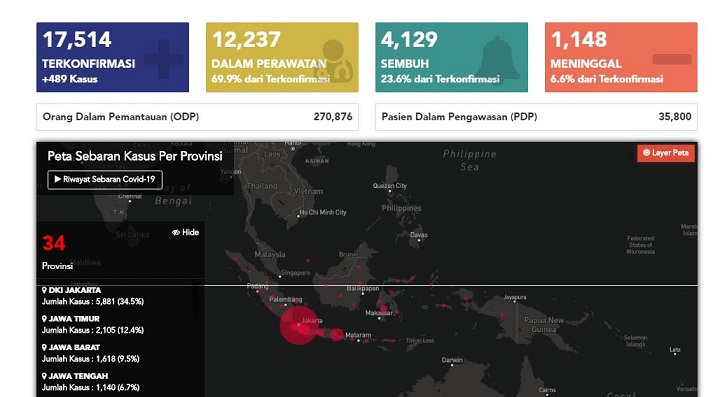Open the Layer Peta options
Image resolution: width=720 pixels, height=397 pixels.
point(666,153)
